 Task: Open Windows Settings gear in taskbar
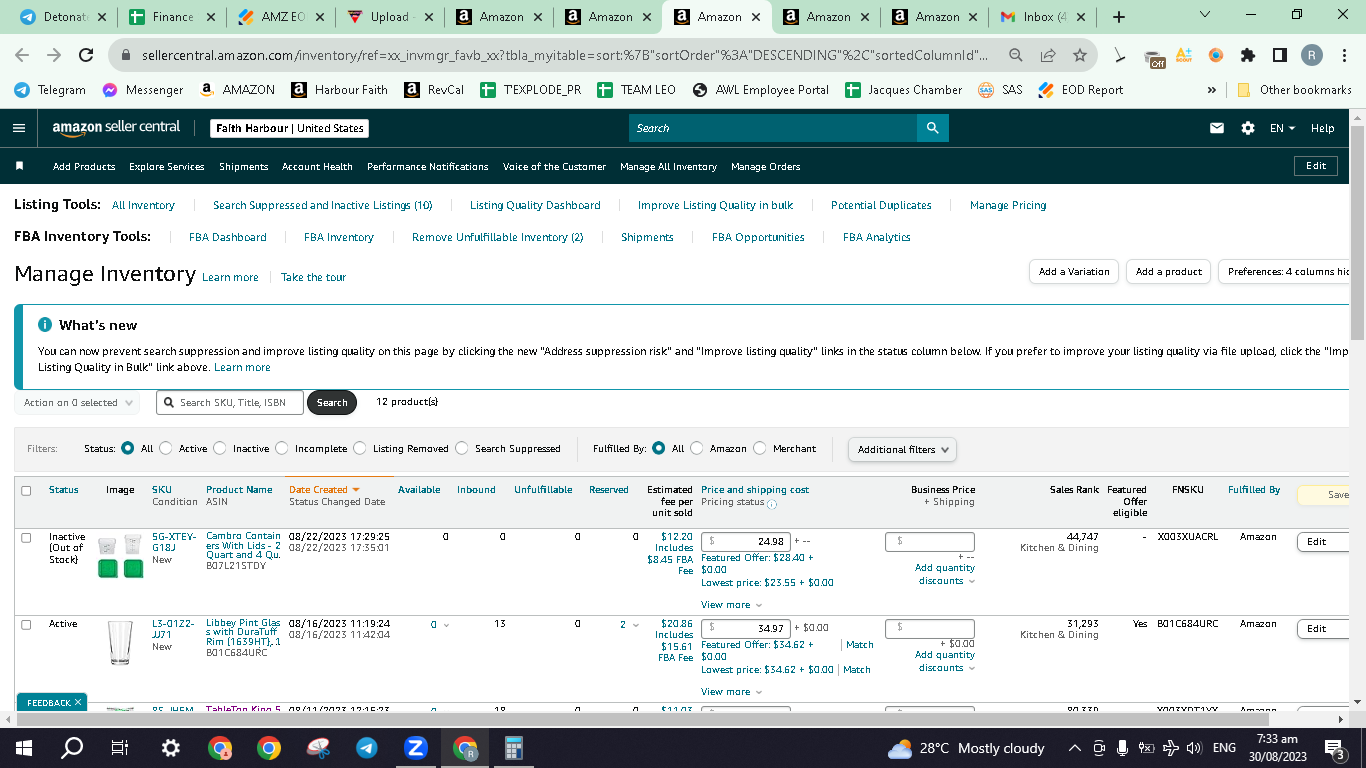tap(171, 748)
